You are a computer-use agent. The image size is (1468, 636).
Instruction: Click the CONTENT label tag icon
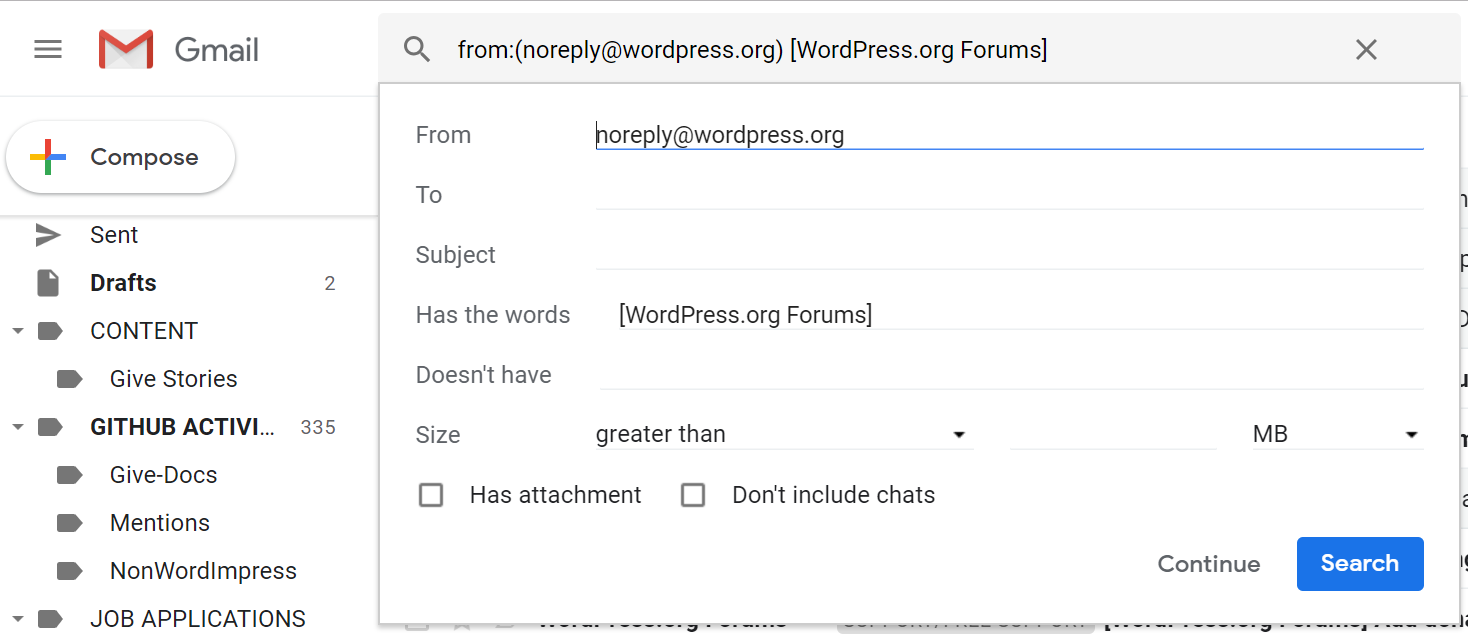(50, 331)
